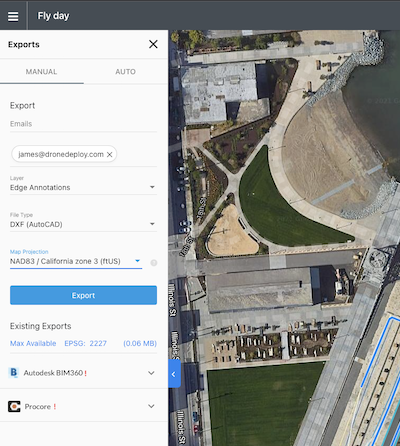Click the blue Export button
The image size is (400, 446).
[x=83, y=295]
